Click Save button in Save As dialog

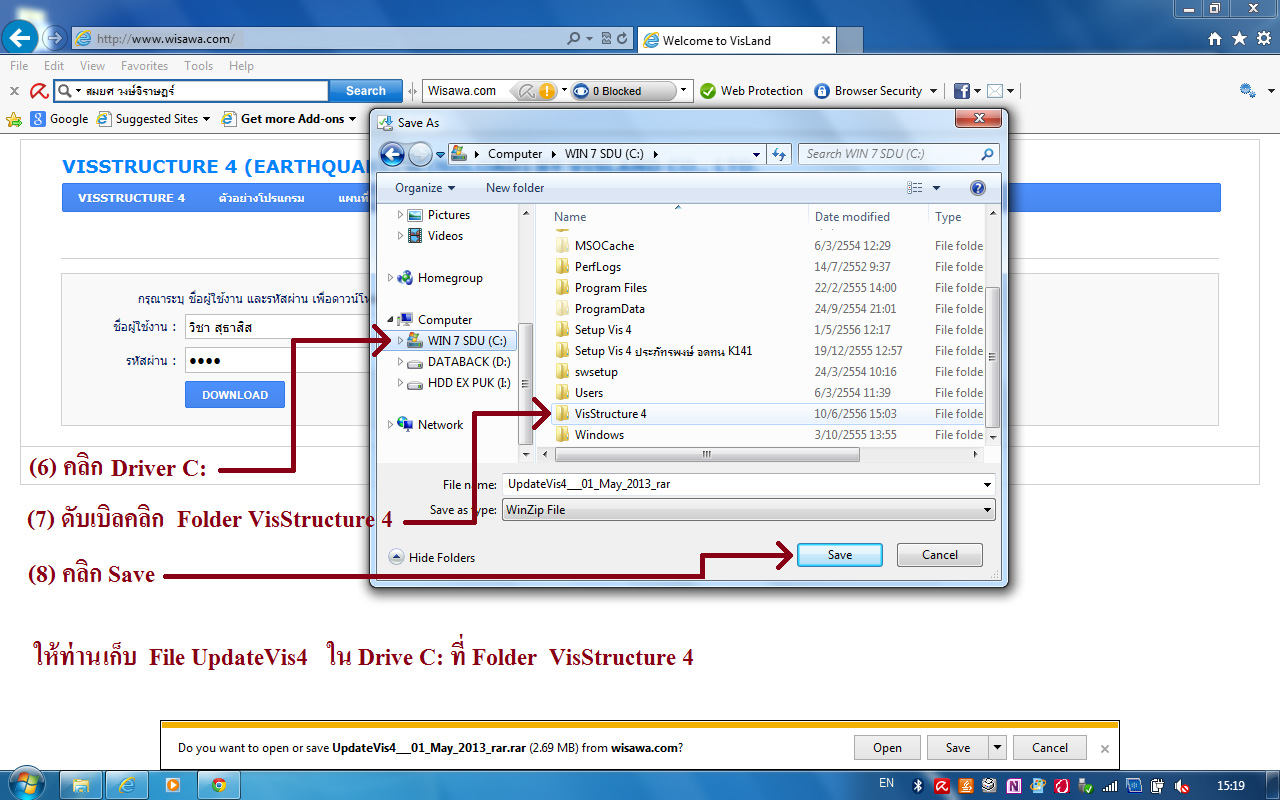click(840, 555)
